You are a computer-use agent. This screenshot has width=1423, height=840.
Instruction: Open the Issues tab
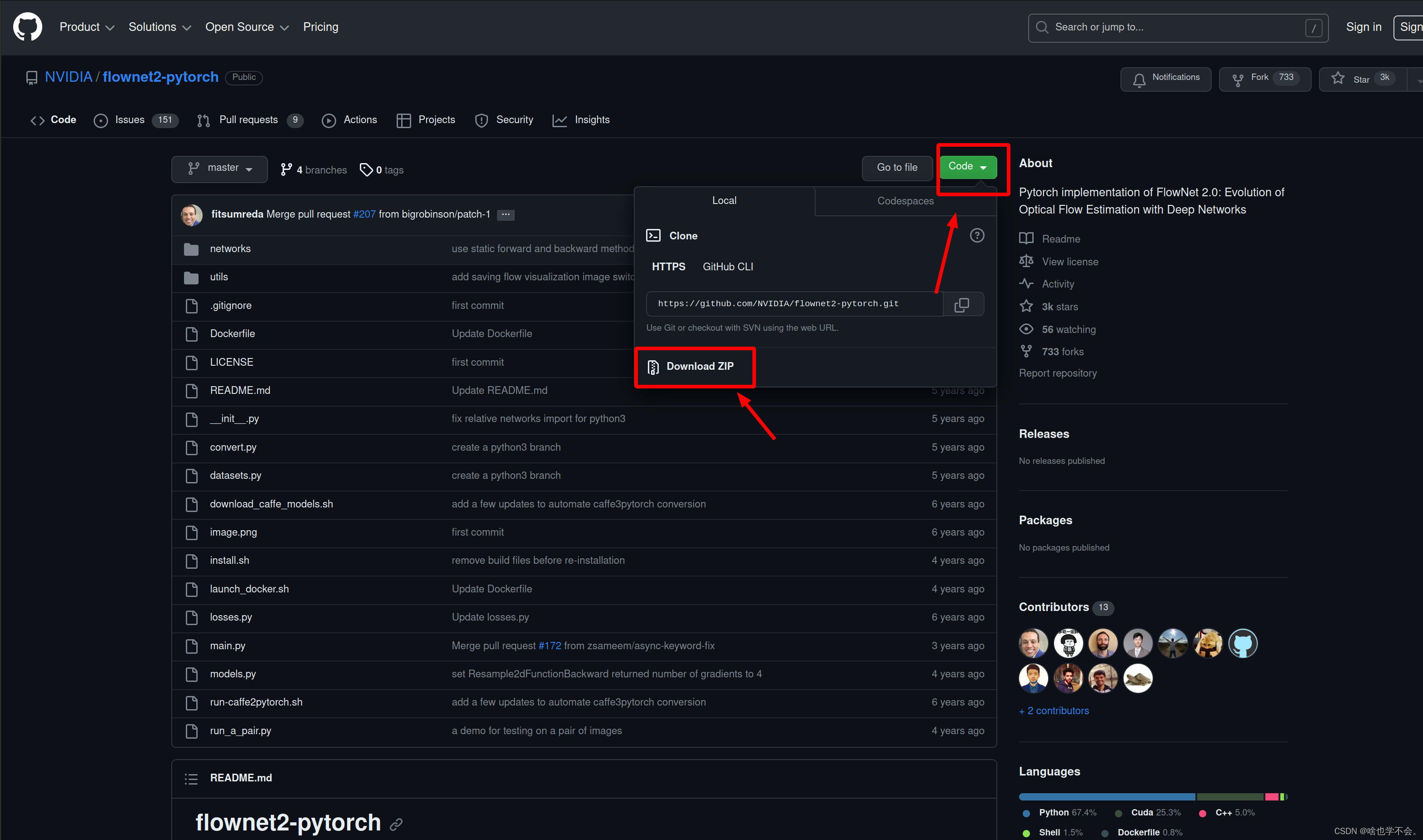[136, 120]
